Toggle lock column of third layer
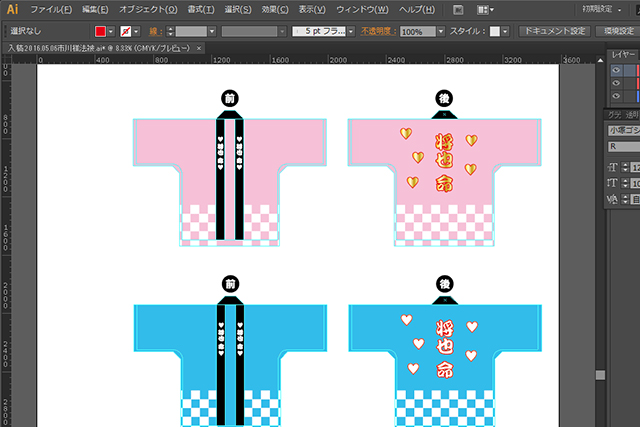640x427 pixels. (629, 96)
